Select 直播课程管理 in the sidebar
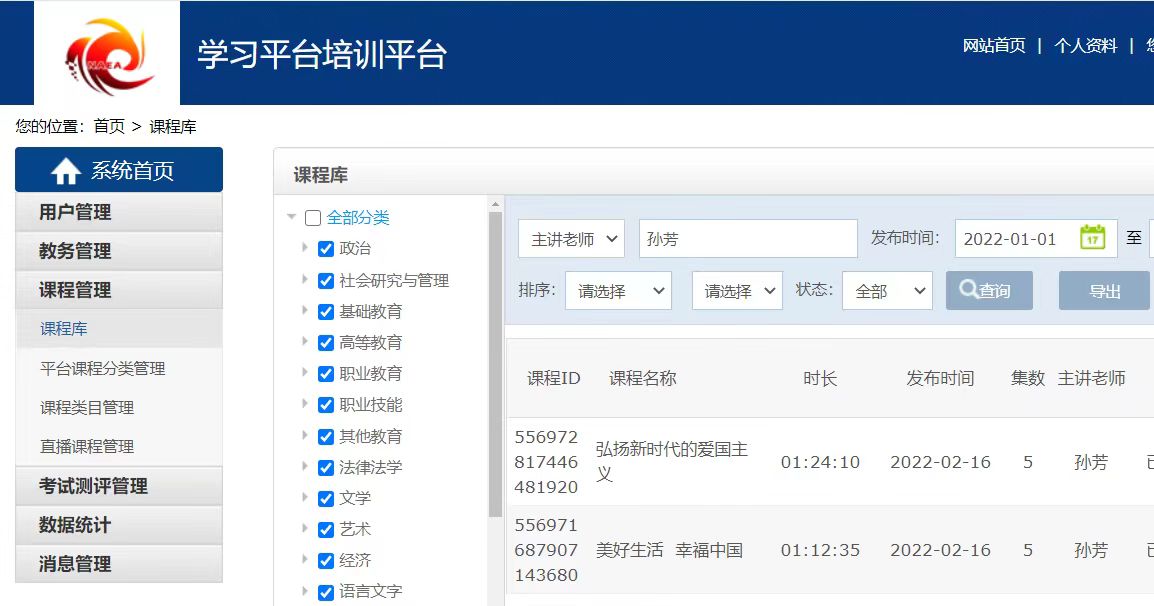This screenshot has width=1154, height=606. pyautogui.click(x=87, y=446)
